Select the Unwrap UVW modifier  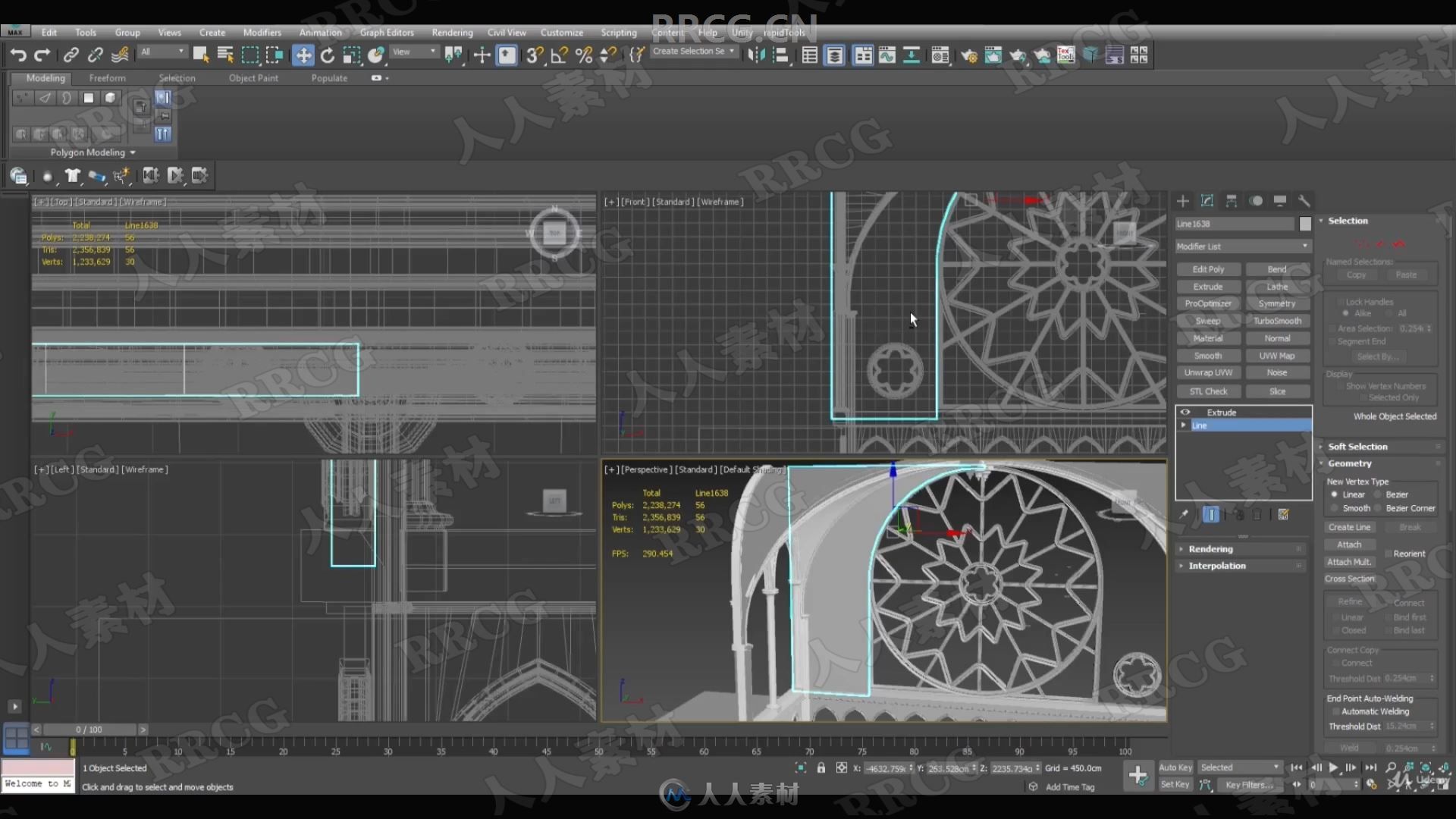[1208, 372]
